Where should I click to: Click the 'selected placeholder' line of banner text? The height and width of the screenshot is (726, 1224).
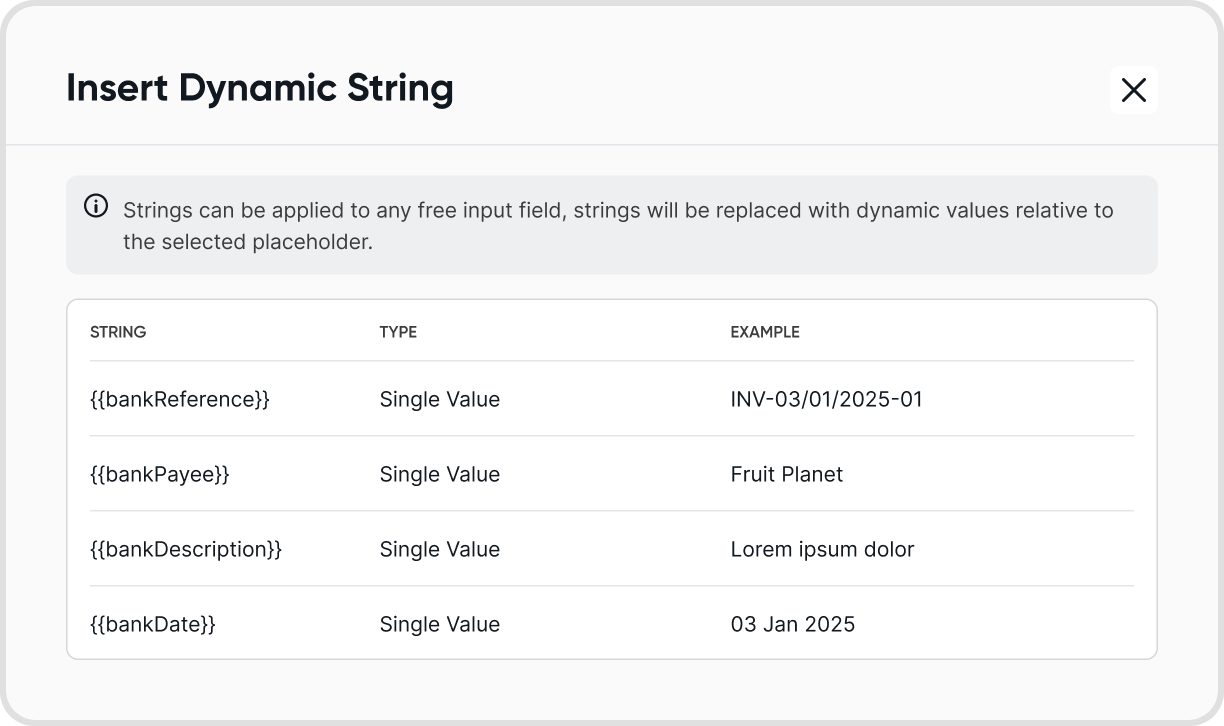(x=248, y=242)
